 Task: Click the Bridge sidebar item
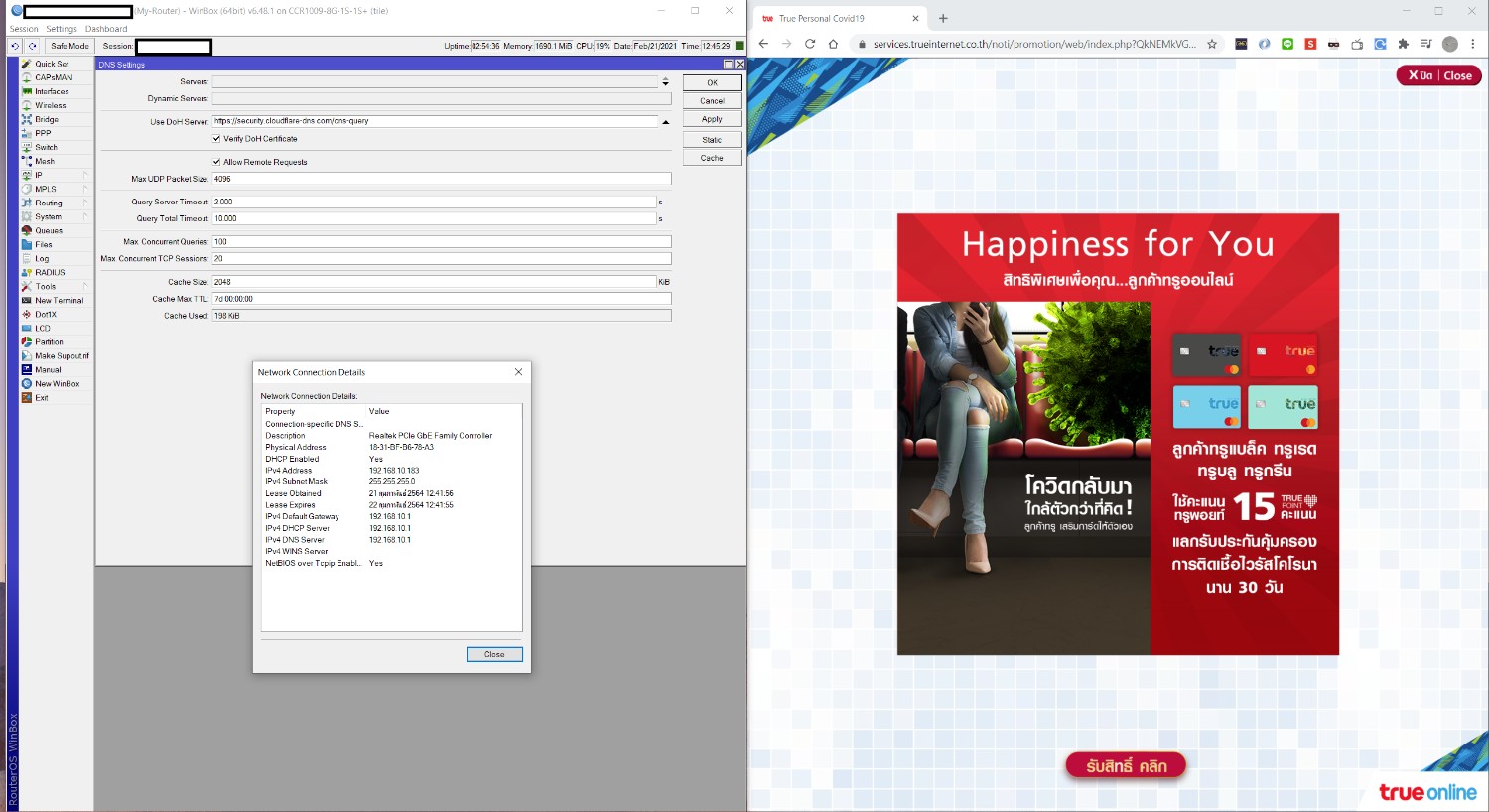(47, 119)
